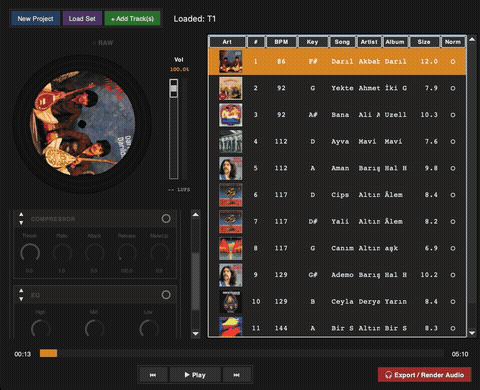Toggle Norm for track 6 Cips
Screen dimensions: 480x390
tap(453, 195)
